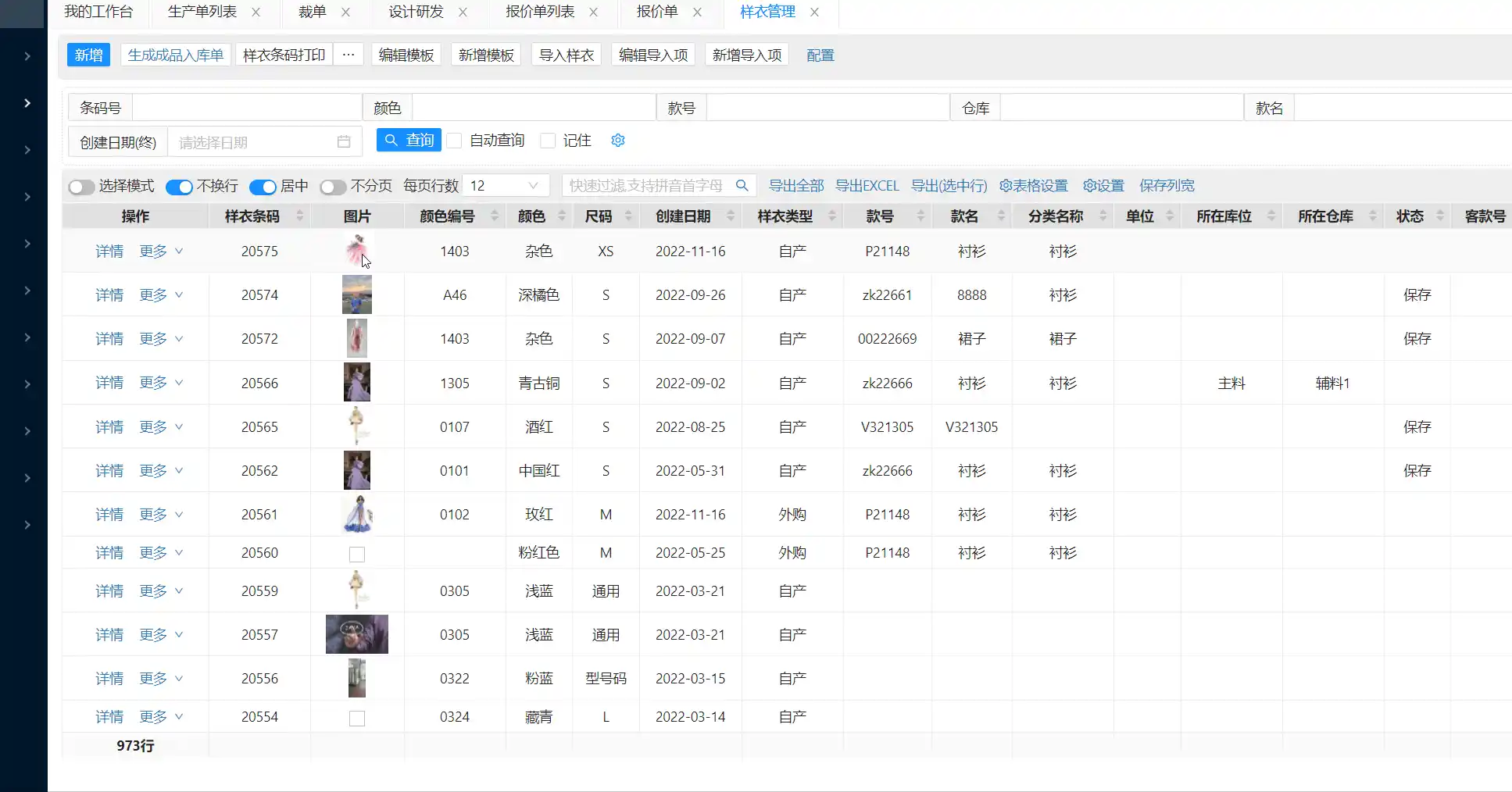
Task: Click 保存列宽 link
Action: pyautogui.click(x=1167, y=186)
